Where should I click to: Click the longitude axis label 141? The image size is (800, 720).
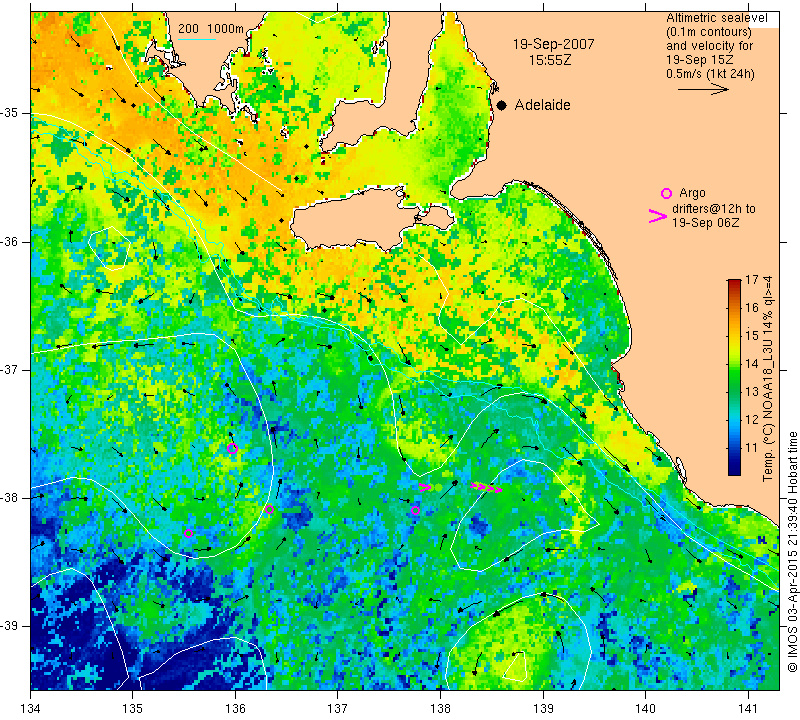[x=748, y=709]
